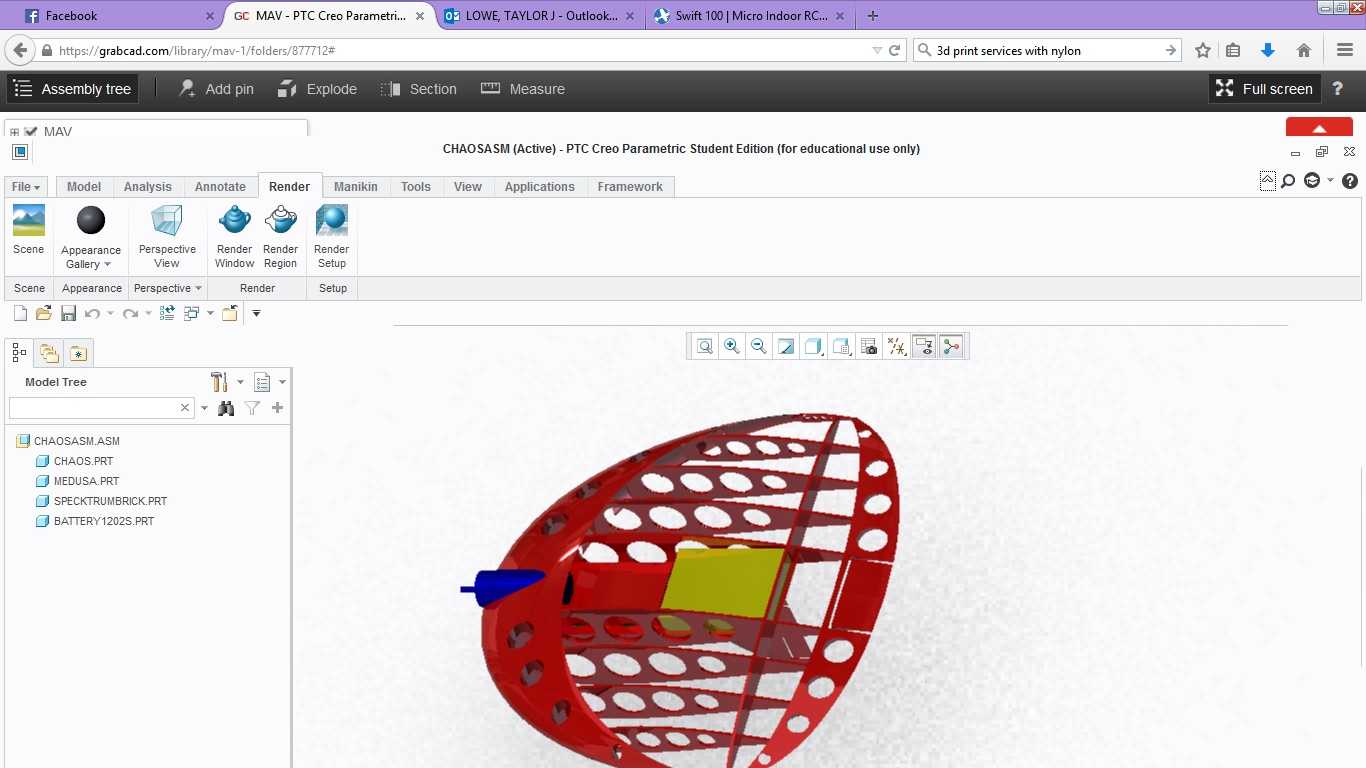This screenshot has width=1366, height=768.
Task: Customize quick access toolbar dropdown
Action: (x=256, y=314)
